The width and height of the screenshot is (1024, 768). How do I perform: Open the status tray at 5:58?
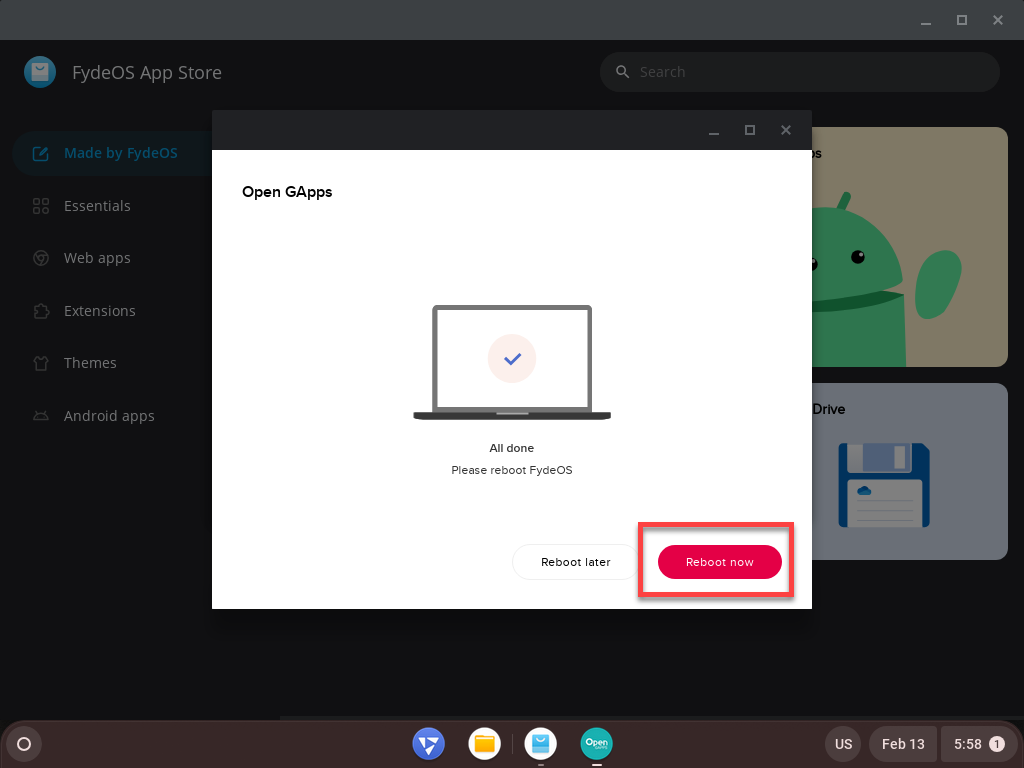click(x=978, y=744)
